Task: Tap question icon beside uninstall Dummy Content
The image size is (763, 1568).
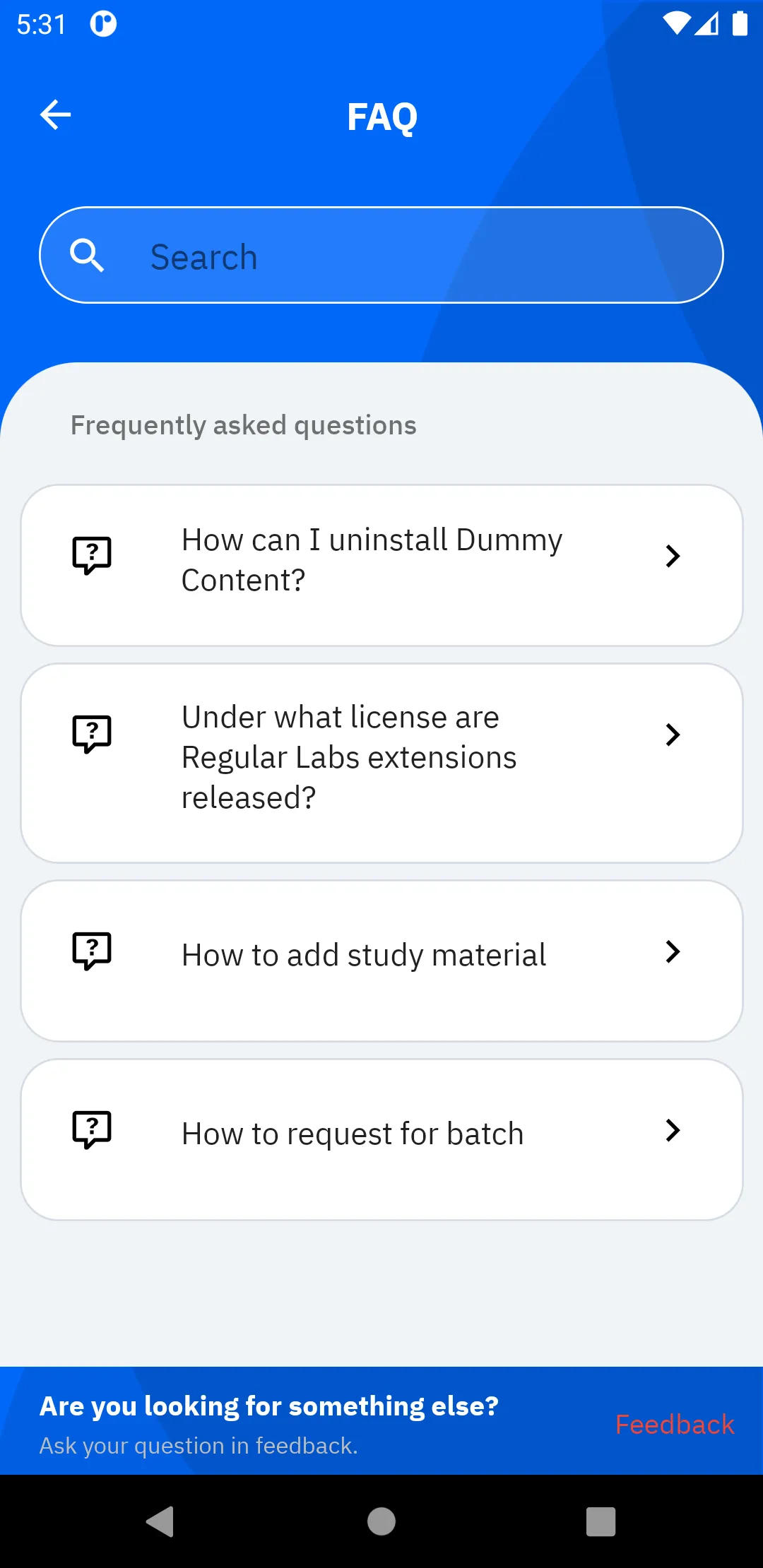Action: click(92, 556)
